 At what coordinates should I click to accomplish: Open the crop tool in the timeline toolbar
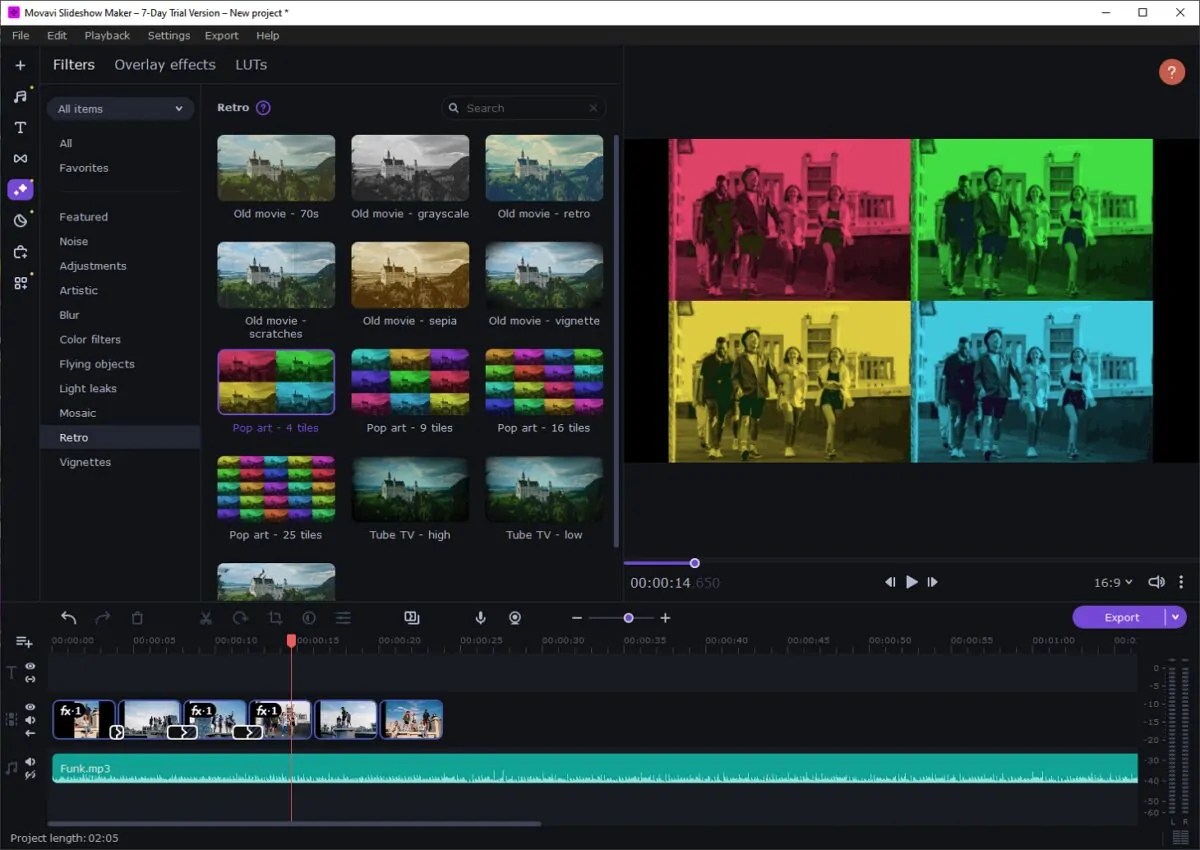pos(275,618)
